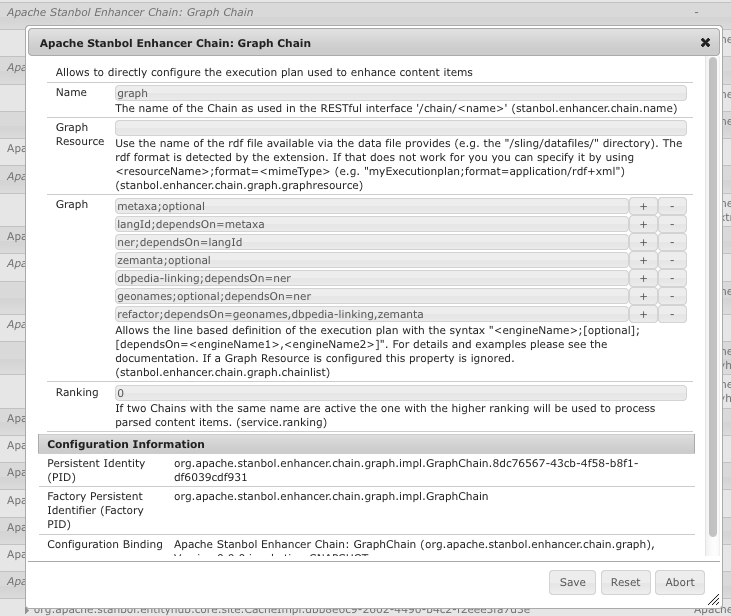Close the Graph Chain dialog with X
This screenshot has height=616, width=731.
(x=705, y=43)
